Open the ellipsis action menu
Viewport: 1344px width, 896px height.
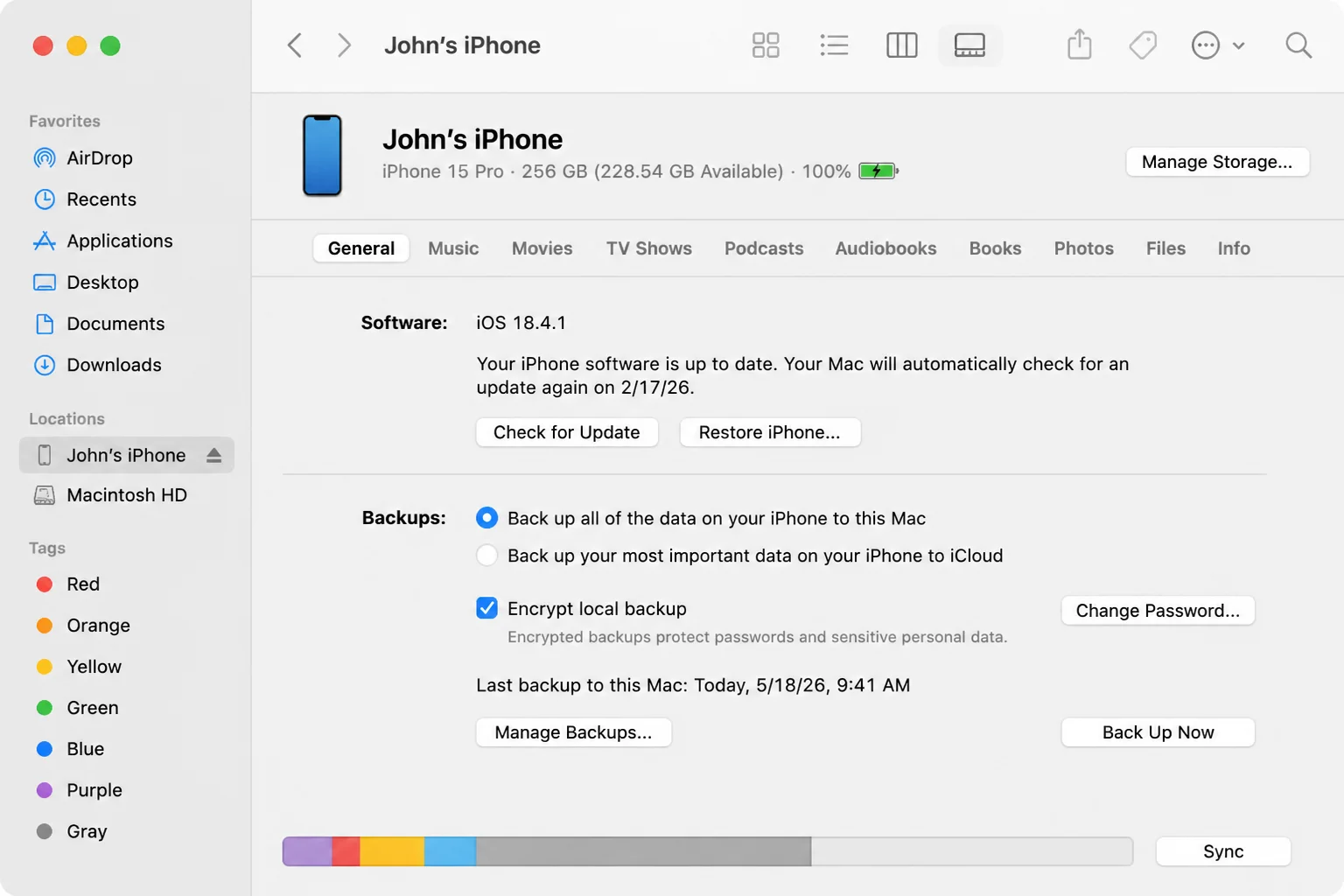tap(1218, 45)
